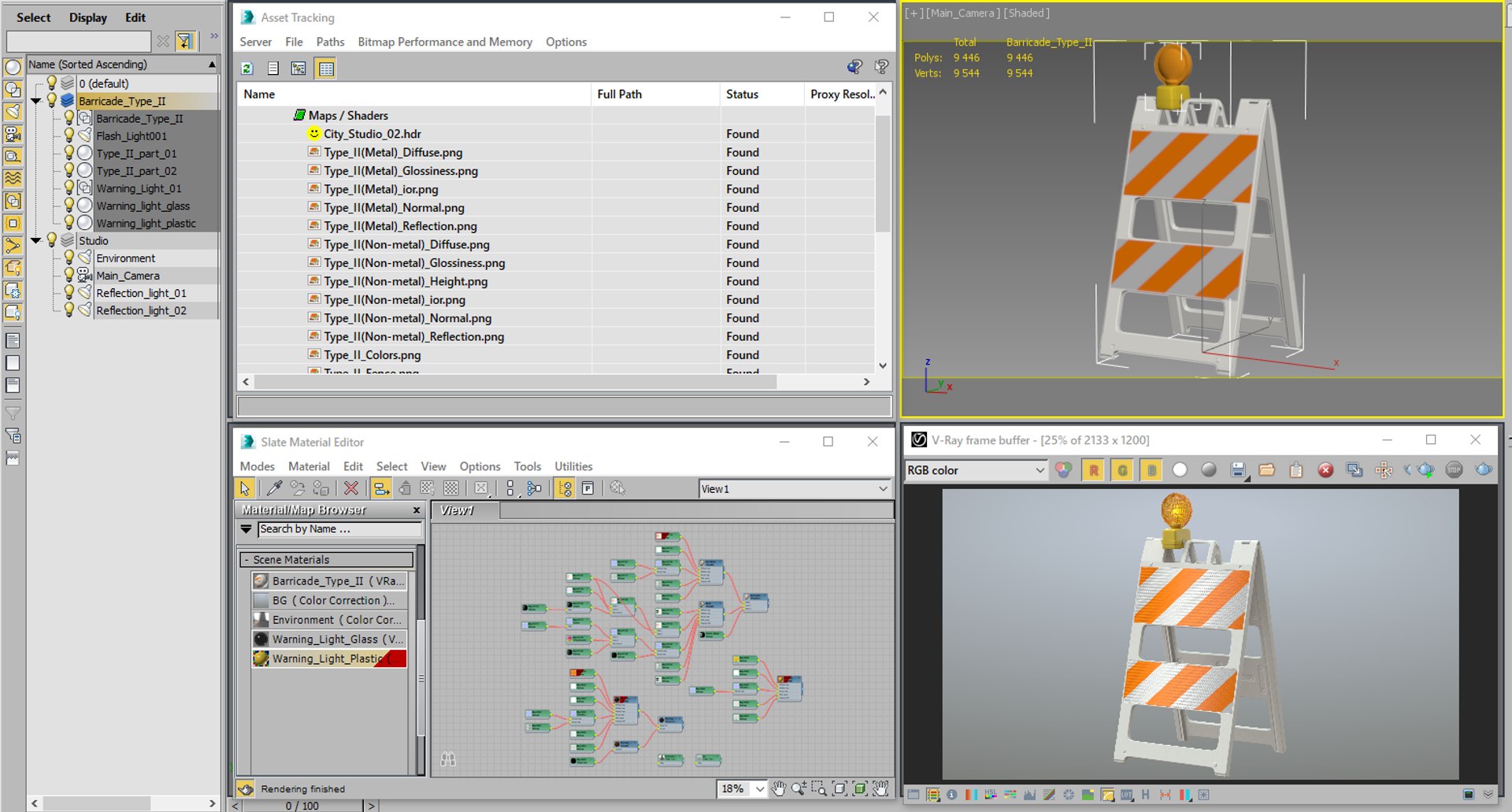Load image with folder icon in V-Ray
Image resolution: width=1512 pixels, height=812 pixels.
pos(1267,470)
